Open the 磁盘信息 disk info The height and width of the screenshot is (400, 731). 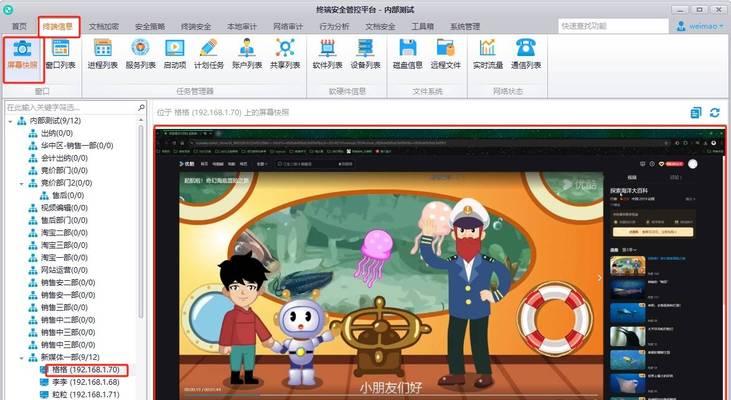[407, 55]
